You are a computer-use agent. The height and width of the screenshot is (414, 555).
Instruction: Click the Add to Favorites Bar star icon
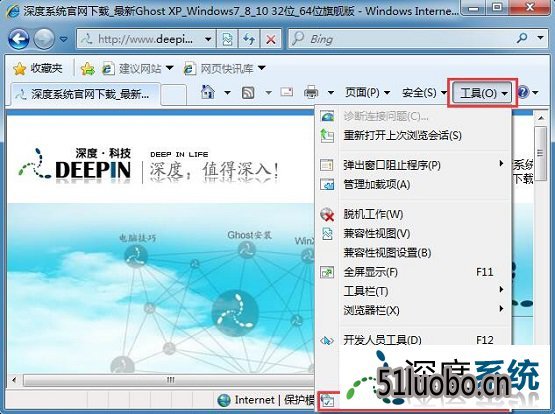click(87, 68)
